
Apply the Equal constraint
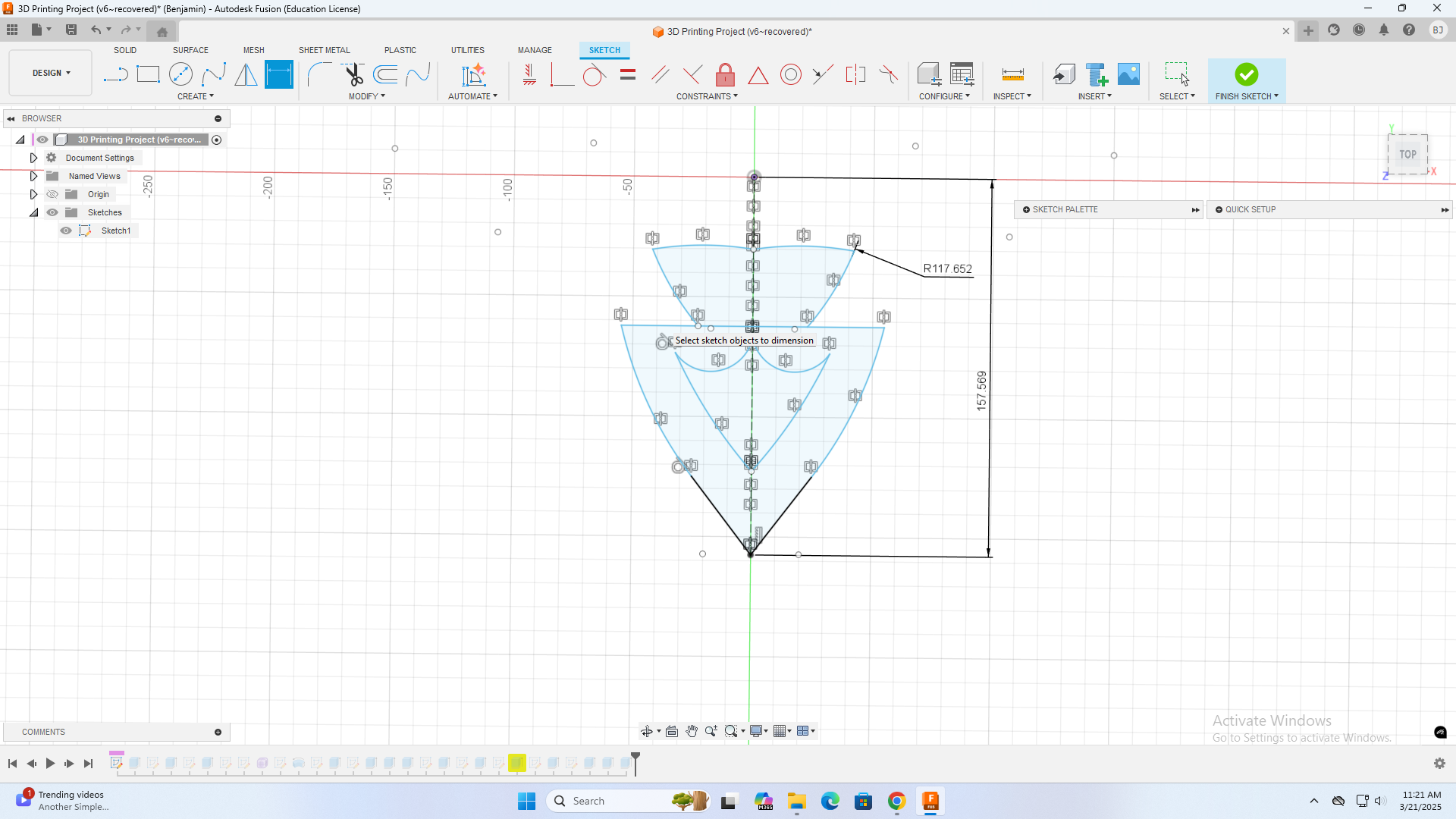point(628,74)
